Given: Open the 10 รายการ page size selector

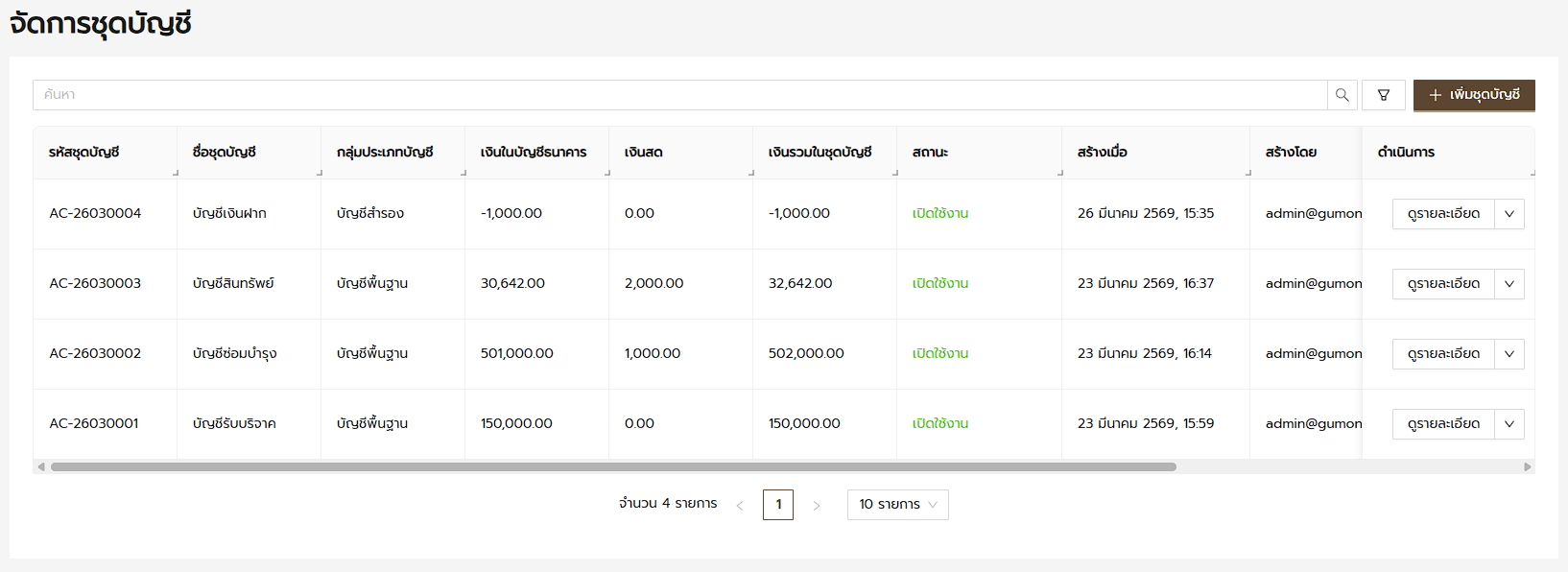Looking at the screenshot, I should point(897,505).
